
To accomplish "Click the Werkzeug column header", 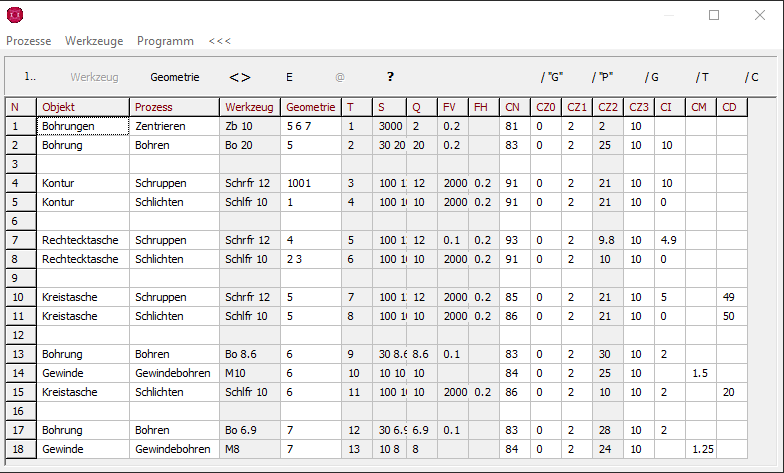I will (250, 107).
